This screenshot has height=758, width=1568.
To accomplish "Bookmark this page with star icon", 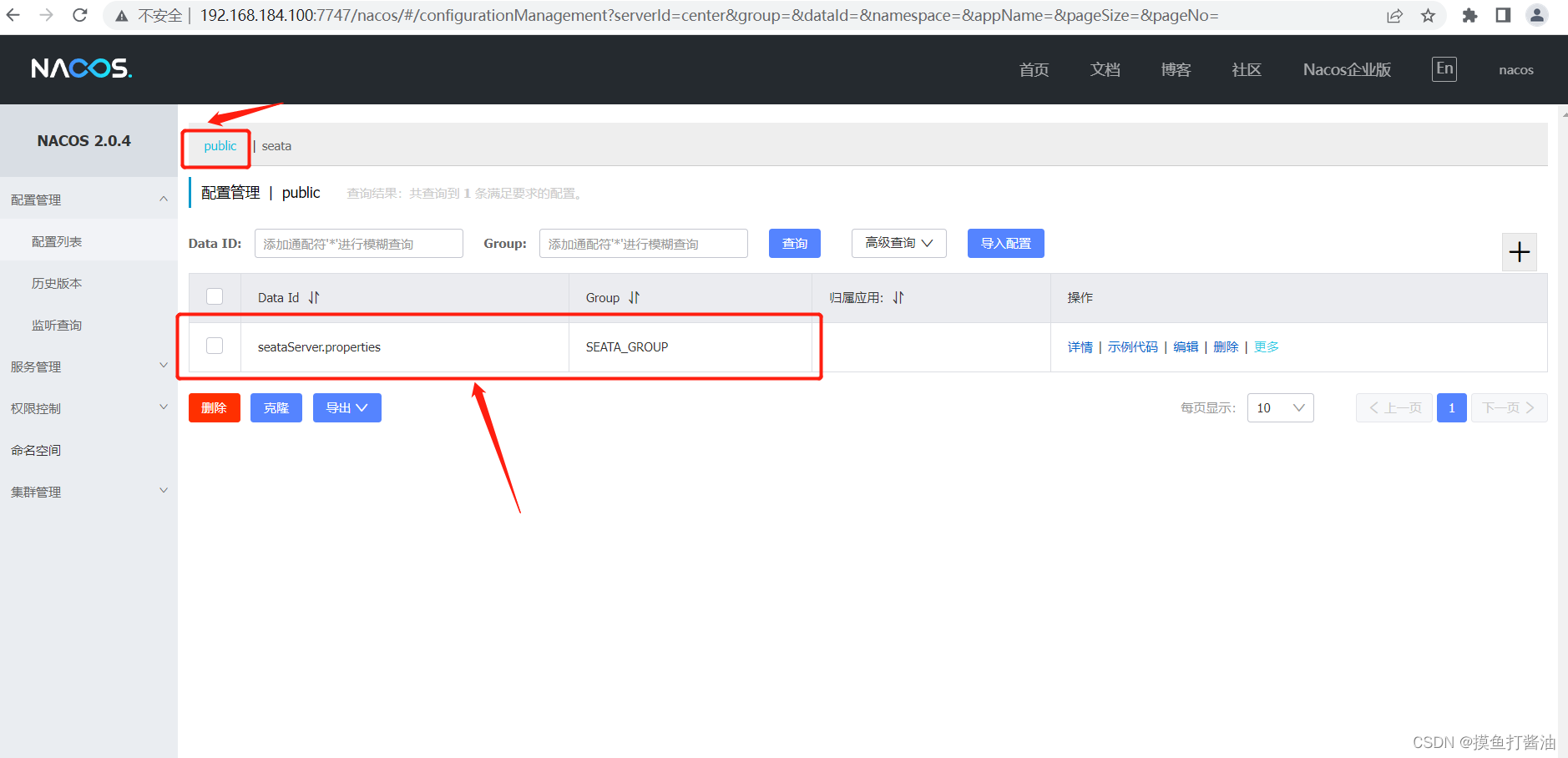I will (x=1429, y=16).
